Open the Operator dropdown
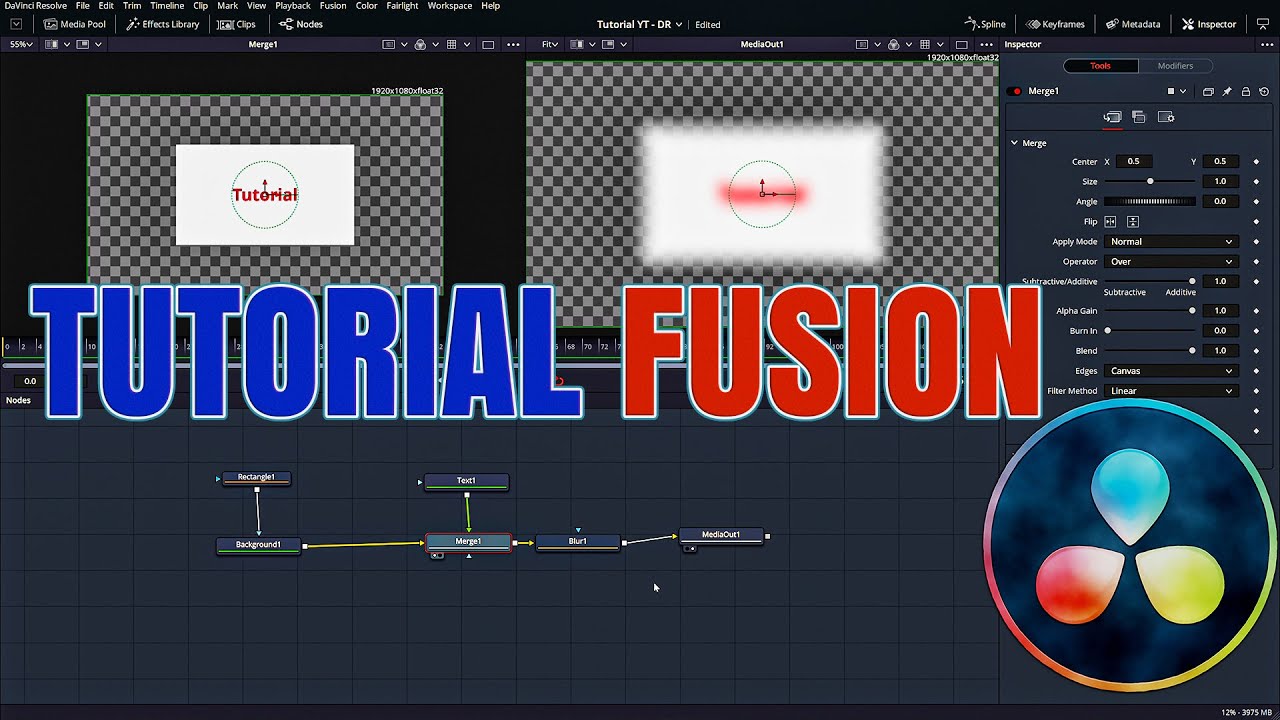Screen dimensions: 1280x720 [x=1171, y=261]
